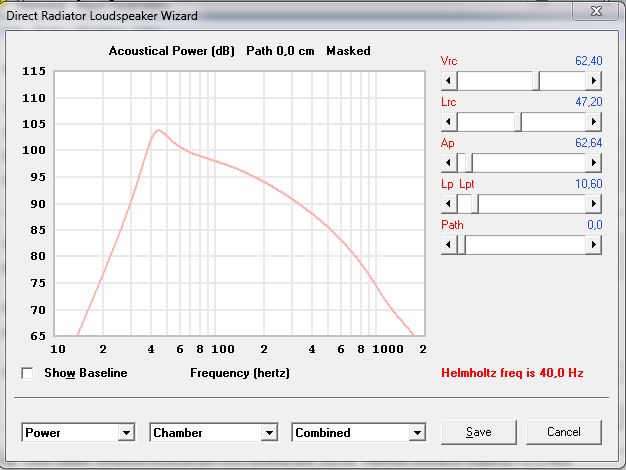Click the Vrc value 62,40
The height and width of the screenshot is (470, 626).
click(588, 61)
